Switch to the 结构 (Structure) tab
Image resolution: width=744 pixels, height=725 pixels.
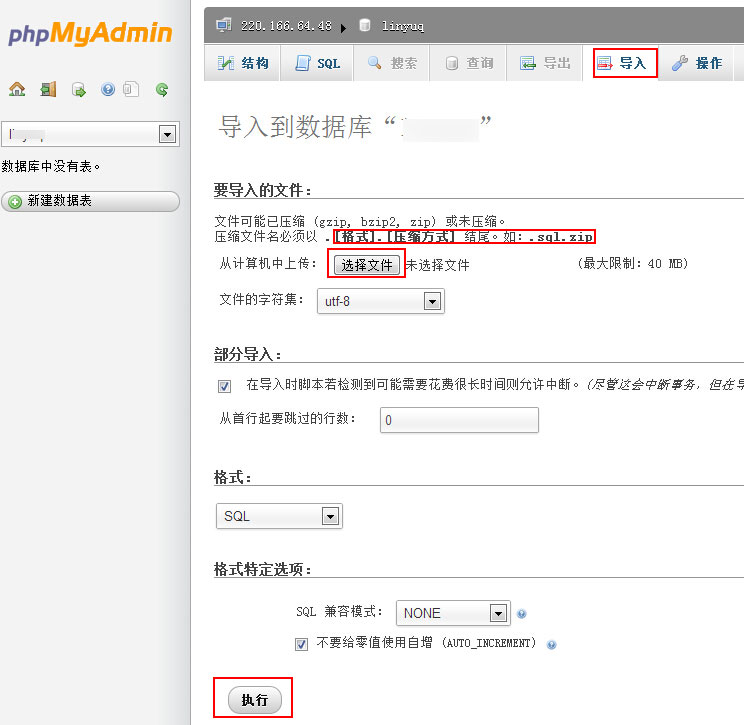(x=243, y=63)
